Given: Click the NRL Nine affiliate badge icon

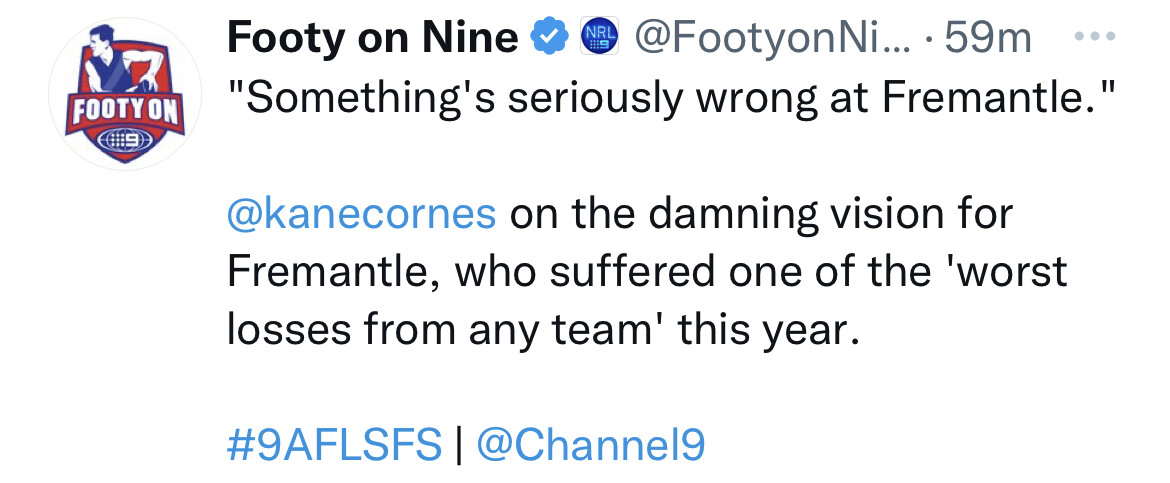Looking at the screenshot, I should (601, 39).
